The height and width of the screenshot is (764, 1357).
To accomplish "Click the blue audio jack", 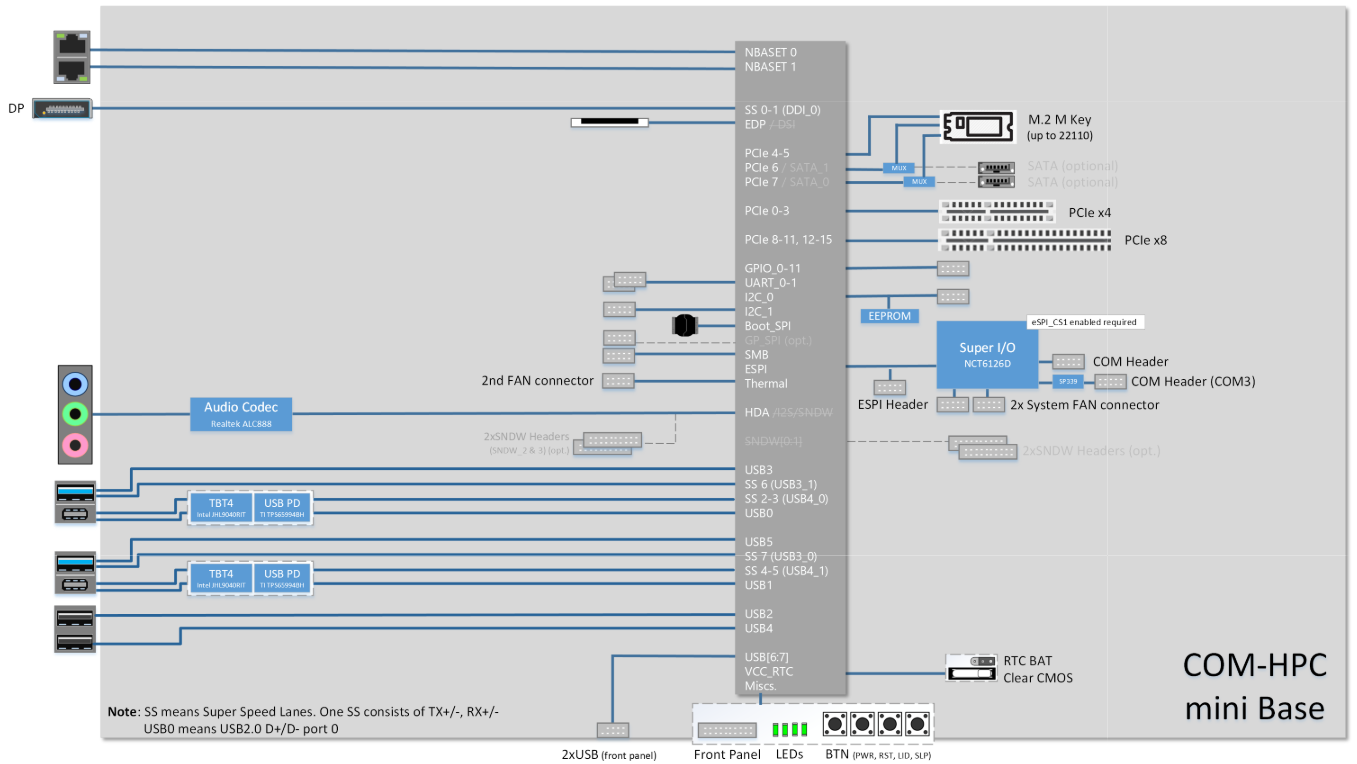I will pos(75,384).
